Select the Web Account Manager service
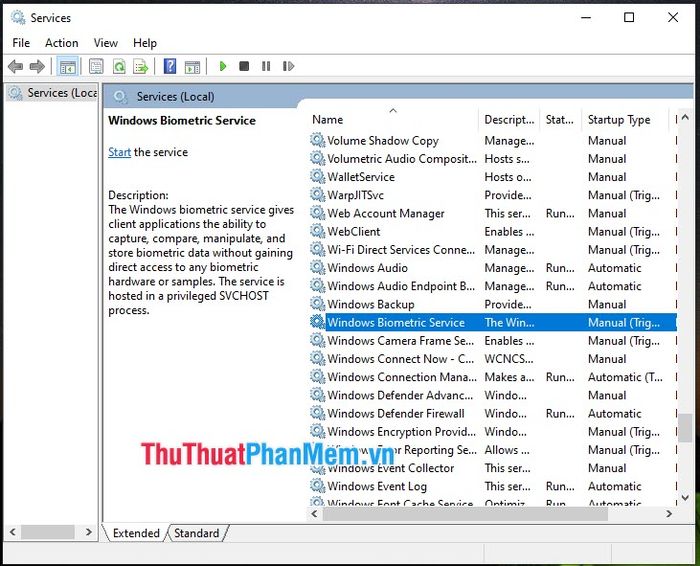700x566 pixels. coord(493,213)
